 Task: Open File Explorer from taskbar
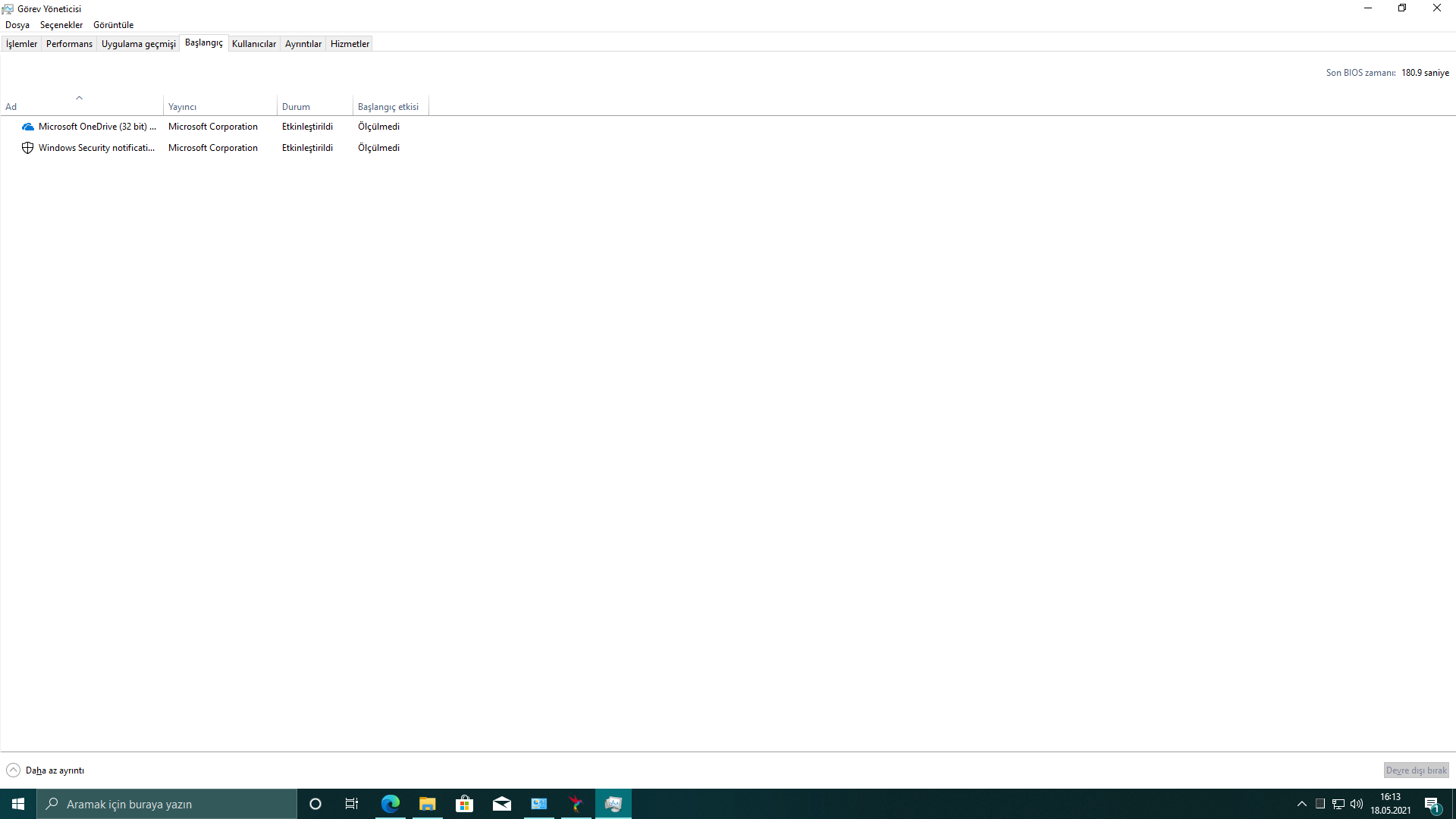point(428,804)
